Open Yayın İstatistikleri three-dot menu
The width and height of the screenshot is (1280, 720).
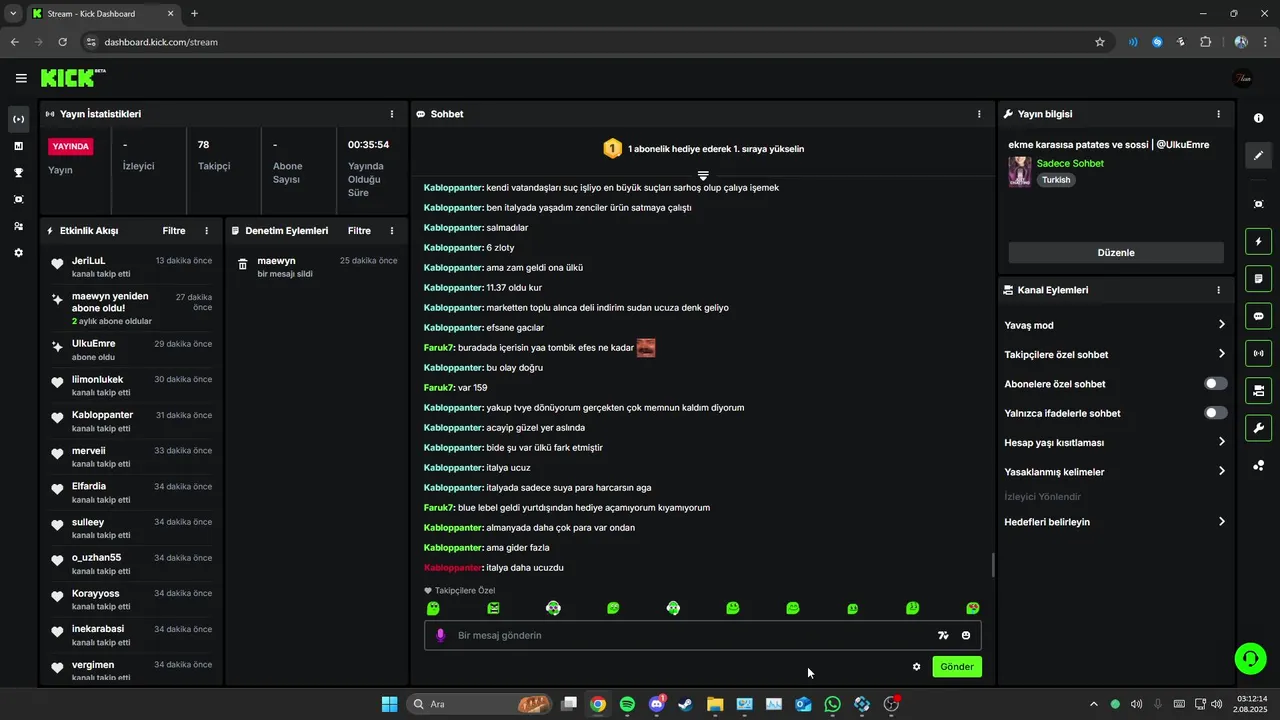pos(392,114)
